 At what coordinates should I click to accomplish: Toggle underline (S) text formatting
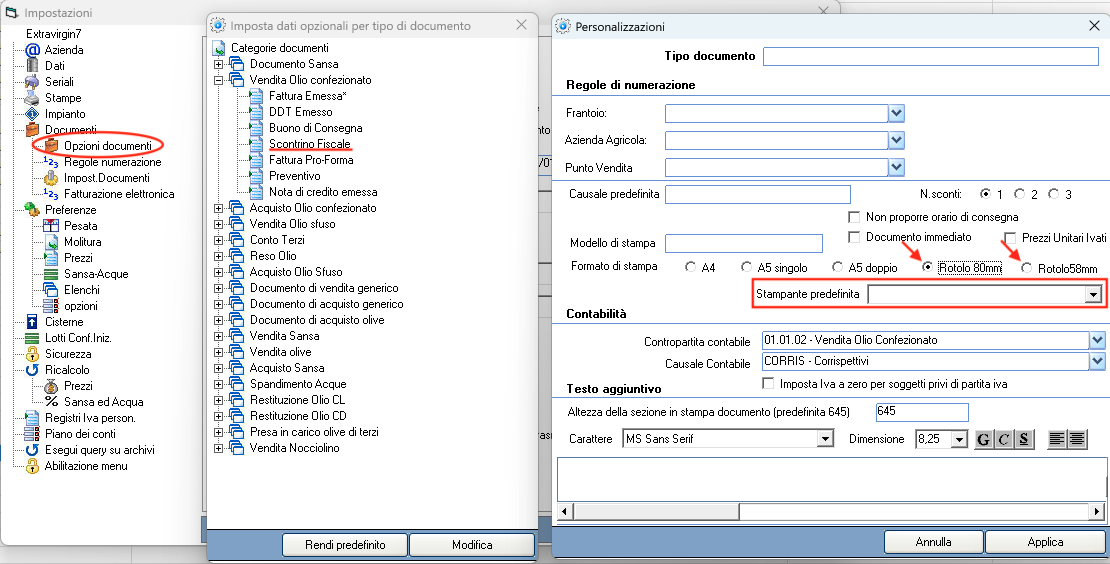pyautogui.click(x=1024, y=439)
